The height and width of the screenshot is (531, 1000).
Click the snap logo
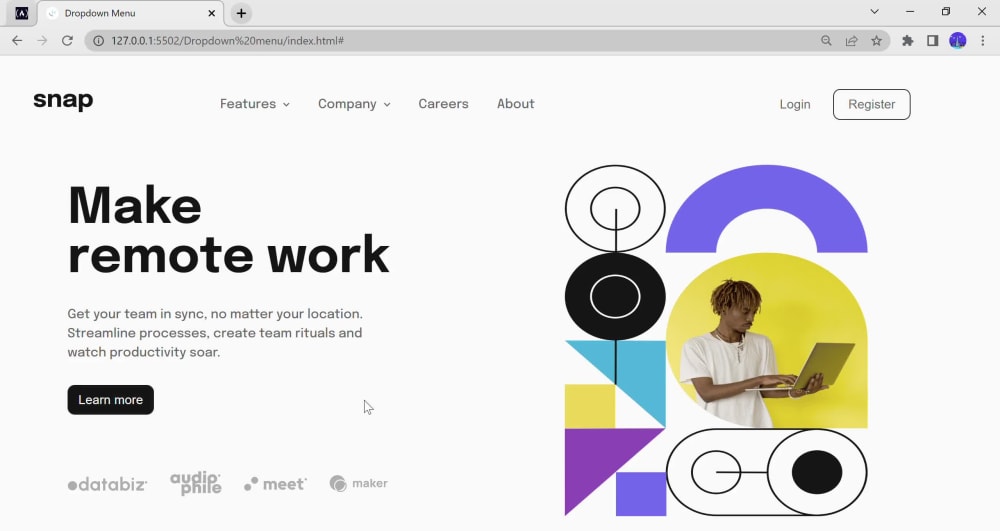click(63, 101)
